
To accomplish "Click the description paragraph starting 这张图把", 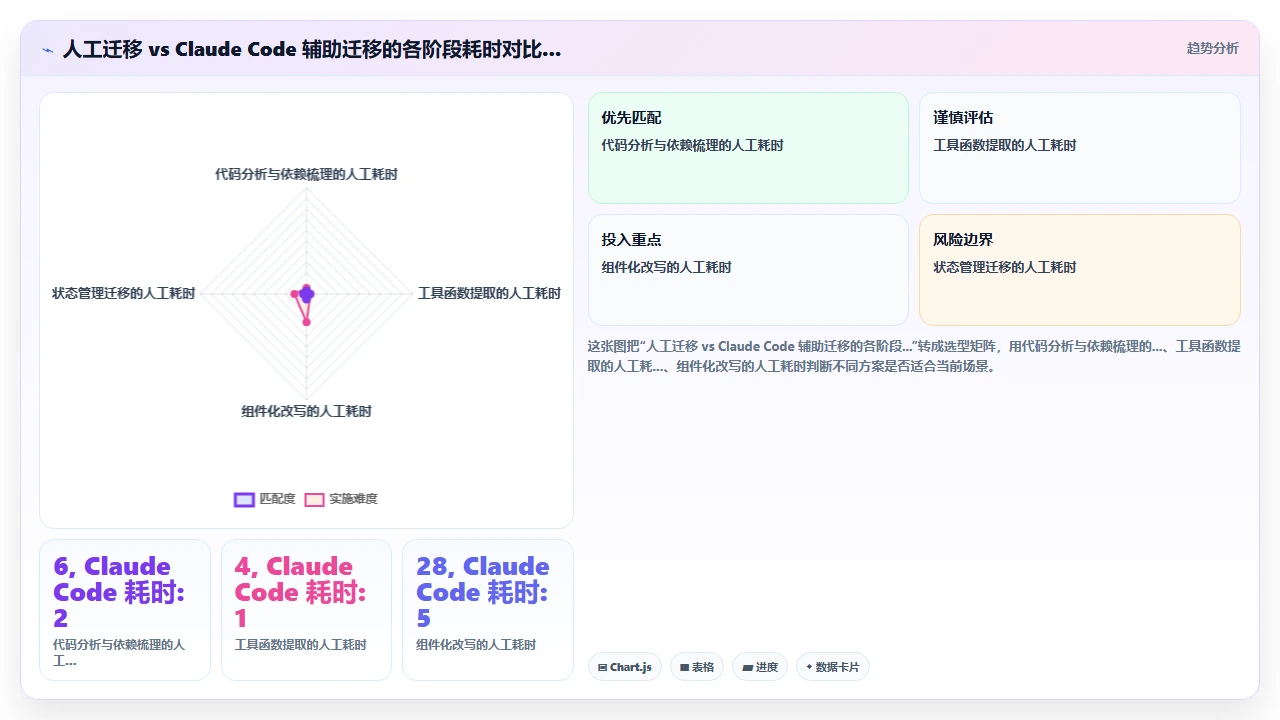I will (x=914, y=356).
